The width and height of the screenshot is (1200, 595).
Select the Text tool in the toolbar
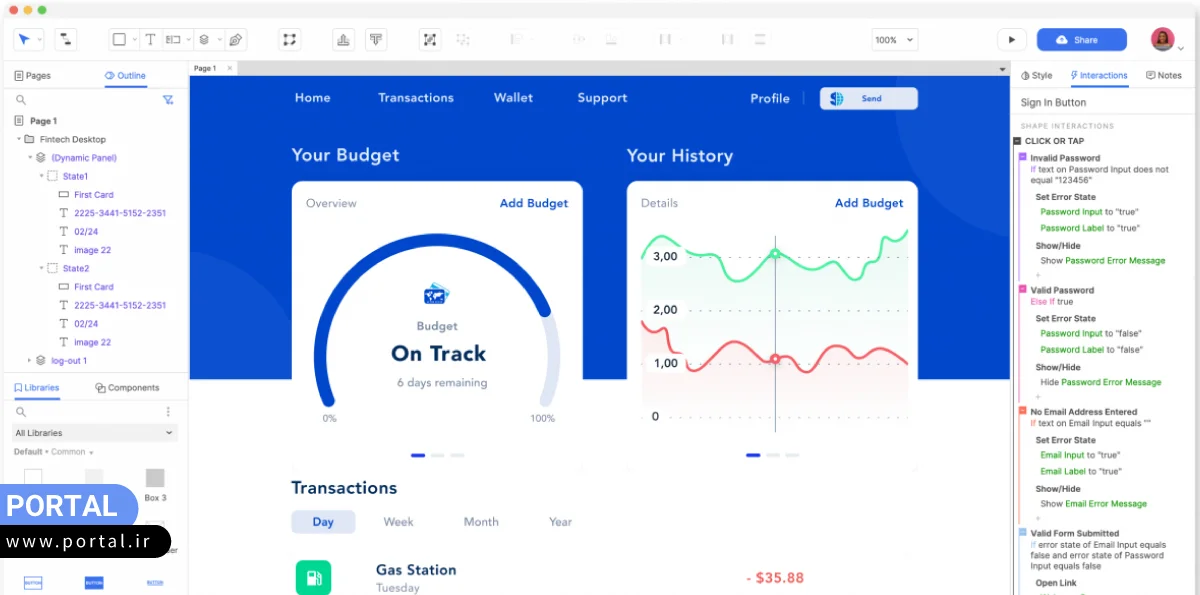click(x=150, y=40)
